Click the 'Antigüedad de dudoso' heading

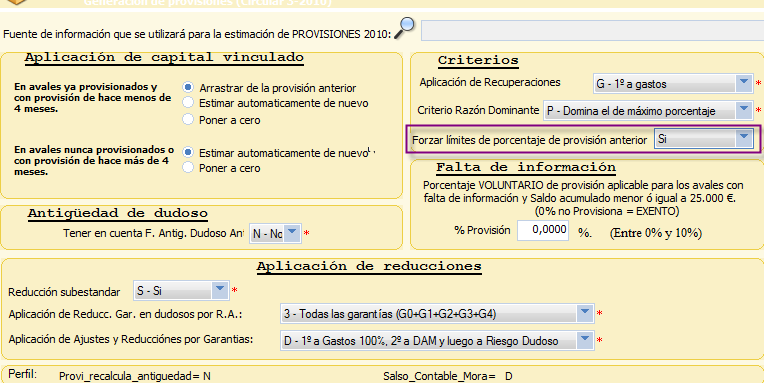[x=117, y=213]
